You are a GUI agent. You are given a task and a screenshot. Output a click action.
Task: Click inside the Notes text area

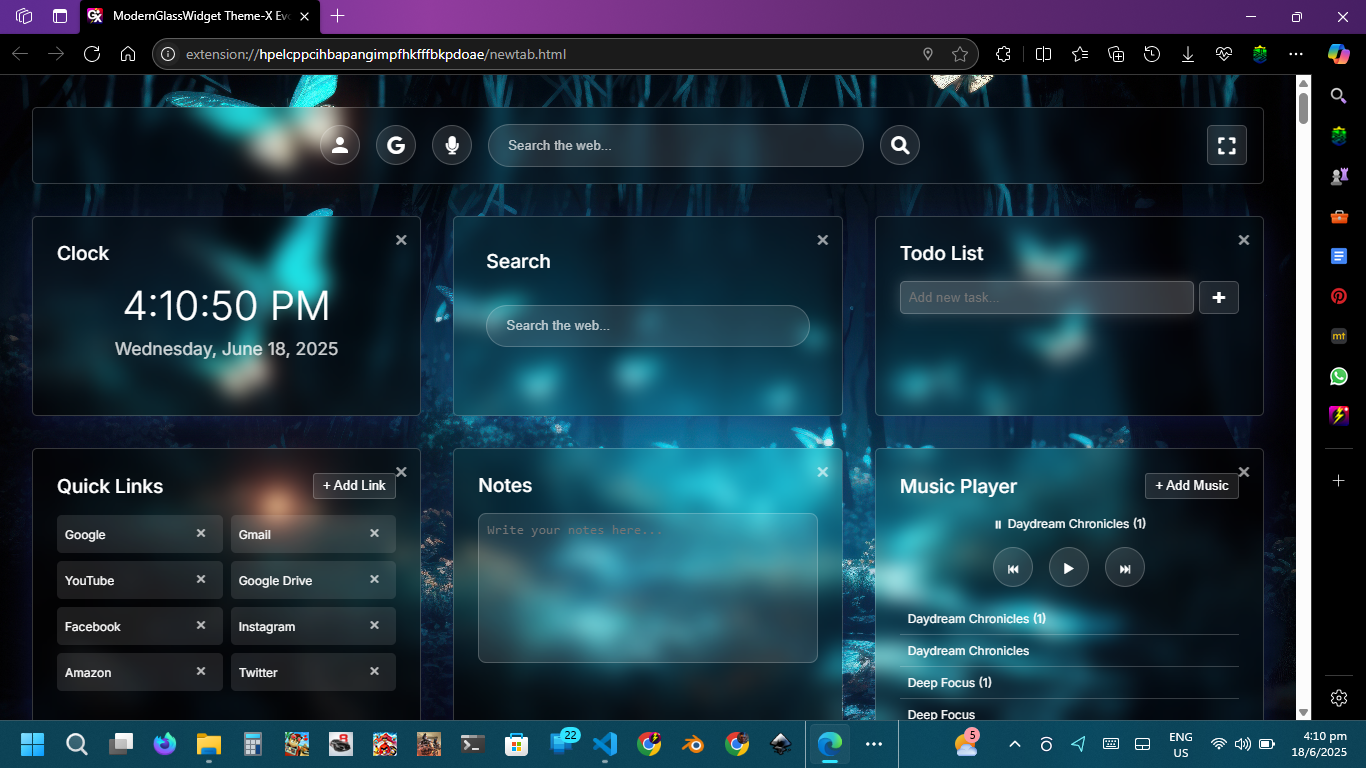coord(647,588)
